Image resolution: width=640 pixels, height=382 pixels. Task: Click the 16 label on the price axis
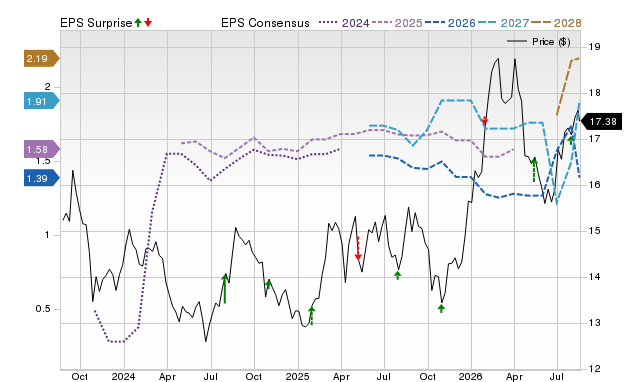(595, 184)
